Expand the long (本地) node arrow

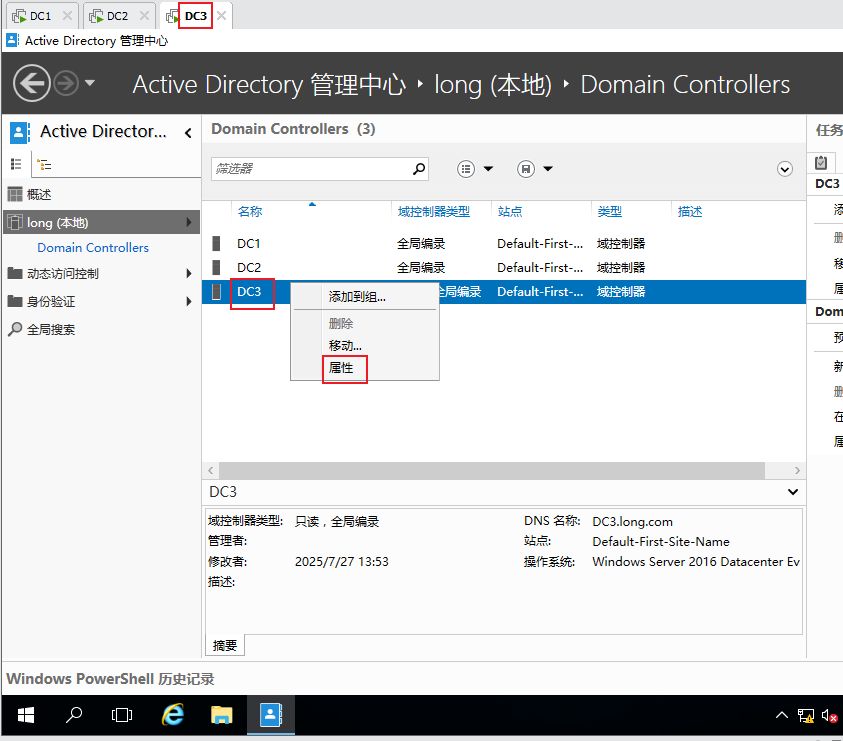coord(189,222)
